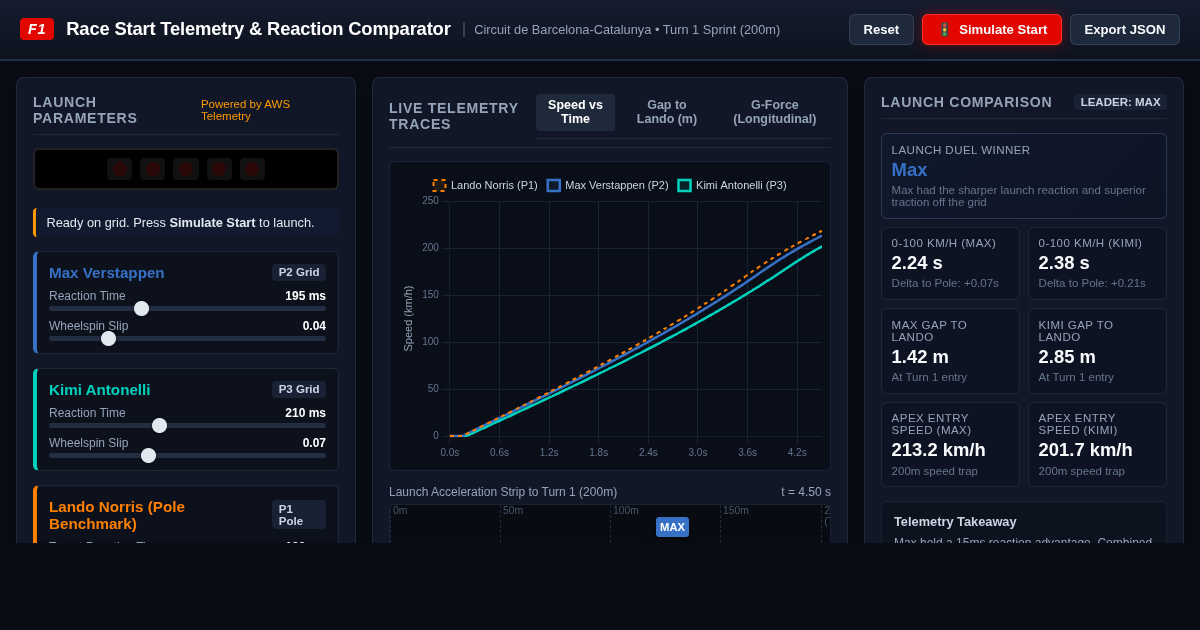The height and width of the screenshot is (630, 1200).
Task: Click 'Delta to Pole: +0.07s' text
Action: click(945, 283)
